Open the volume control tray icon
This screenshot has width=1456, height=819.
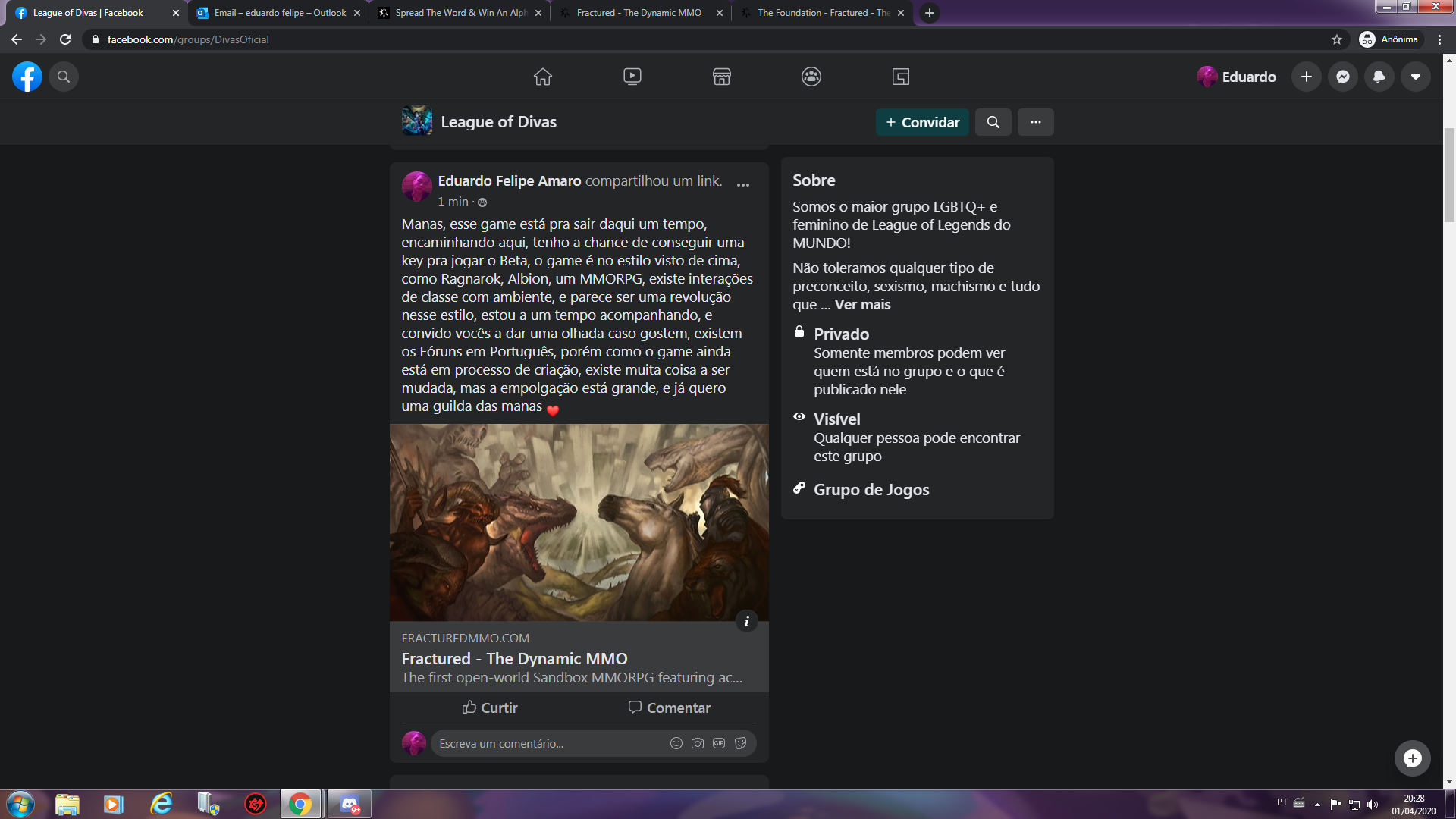point(1372,805)
